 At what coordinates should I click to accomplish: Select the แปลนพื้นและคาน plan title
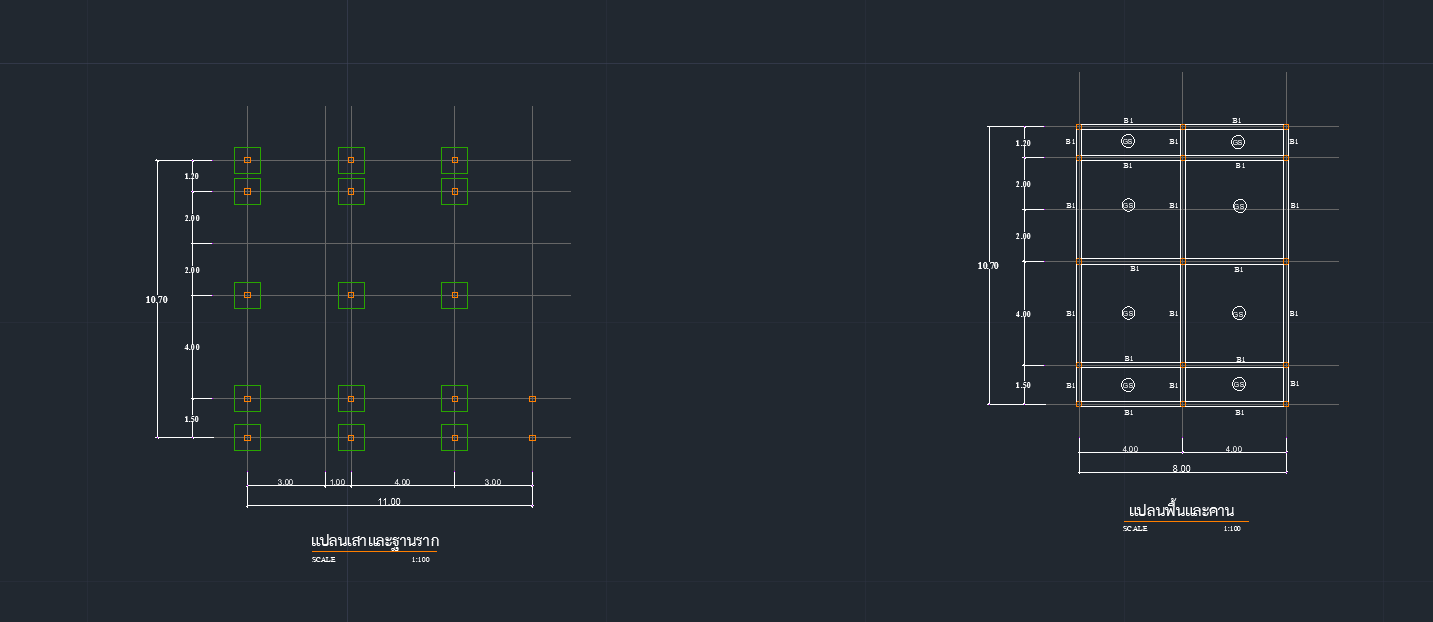(x=1181, y=510)
